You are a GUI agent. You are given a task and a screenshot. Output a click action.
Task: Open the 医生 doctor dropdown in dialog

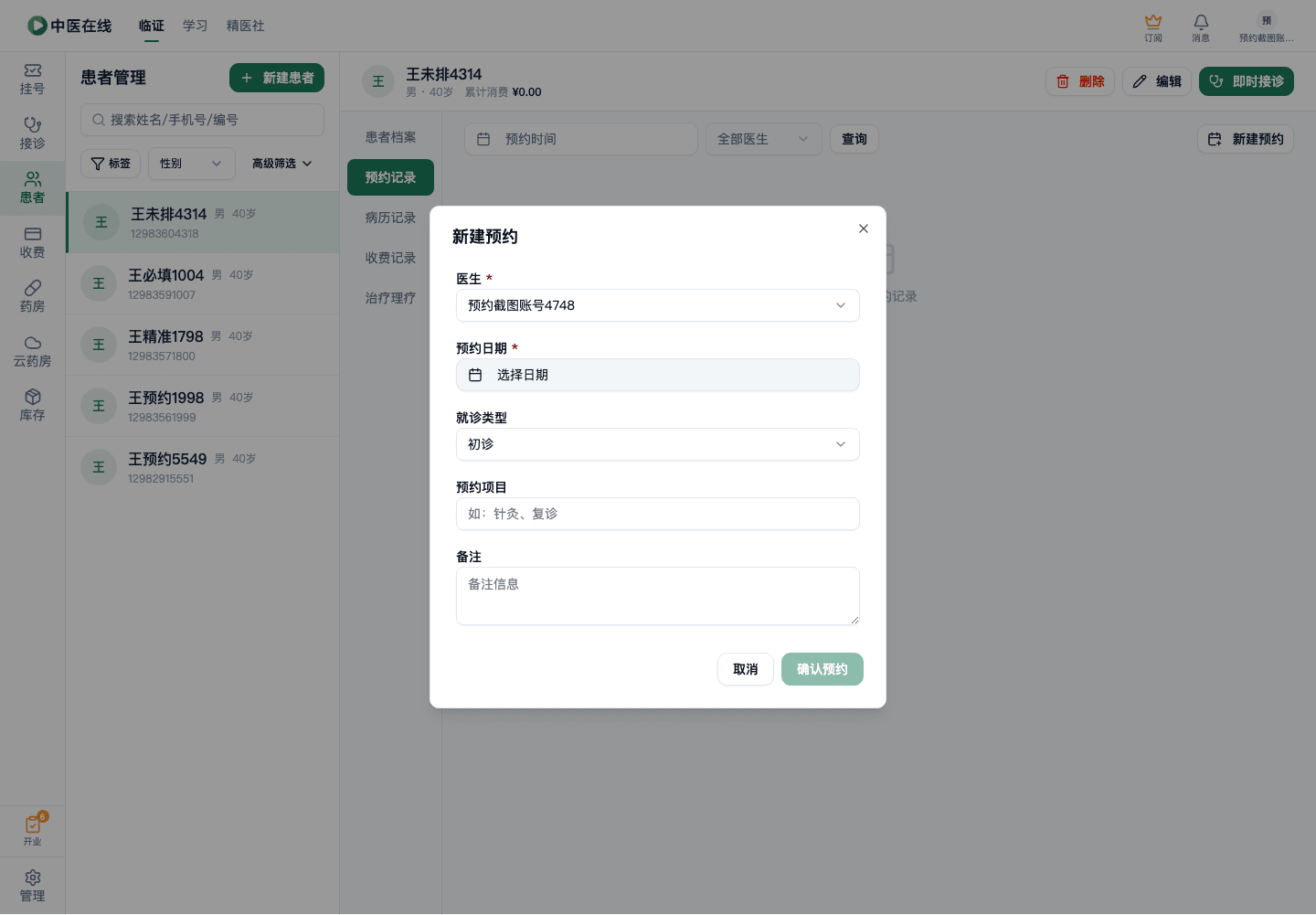[658, 305]
